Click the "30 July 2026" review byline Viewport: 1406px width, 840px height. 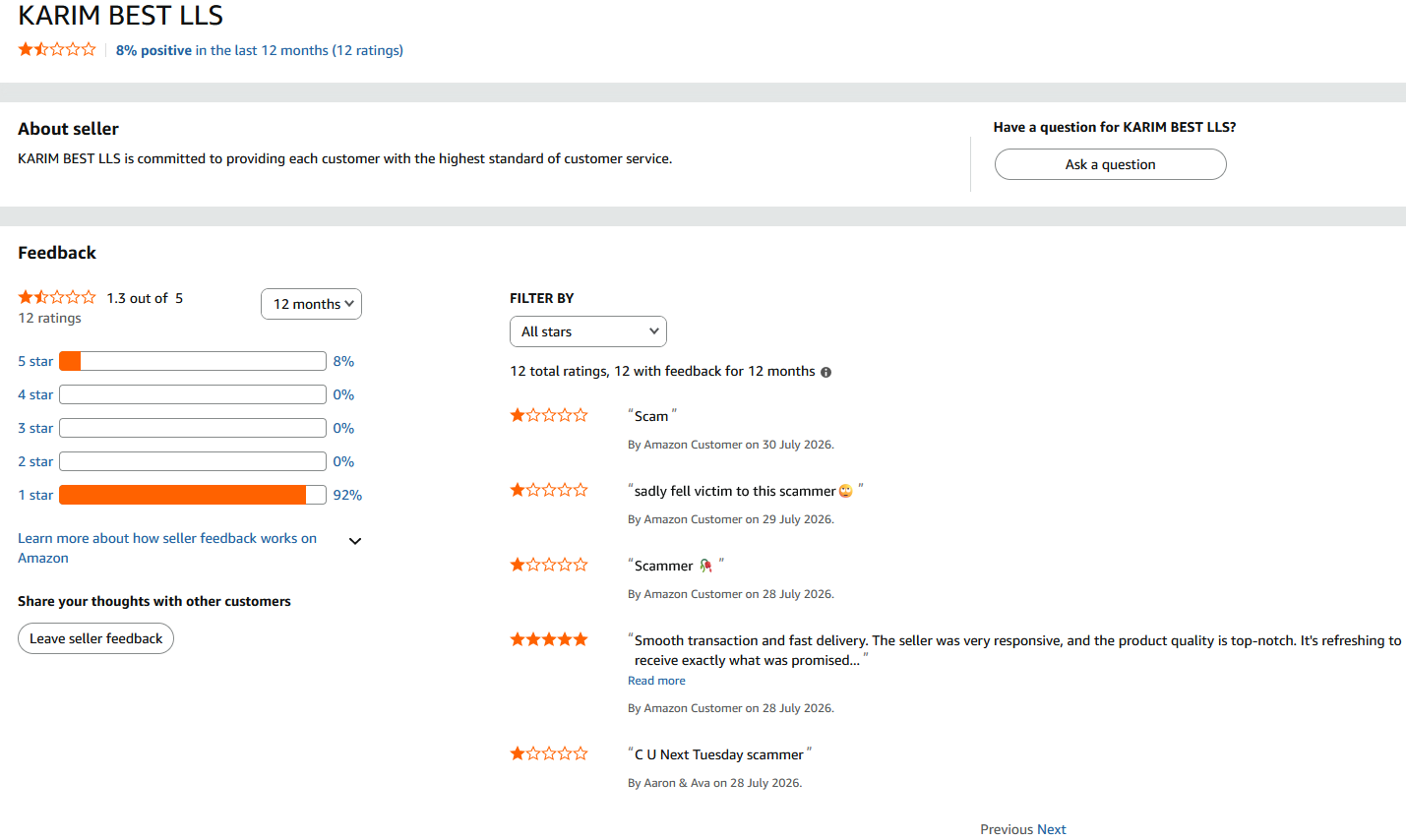(x=731, y=445)
